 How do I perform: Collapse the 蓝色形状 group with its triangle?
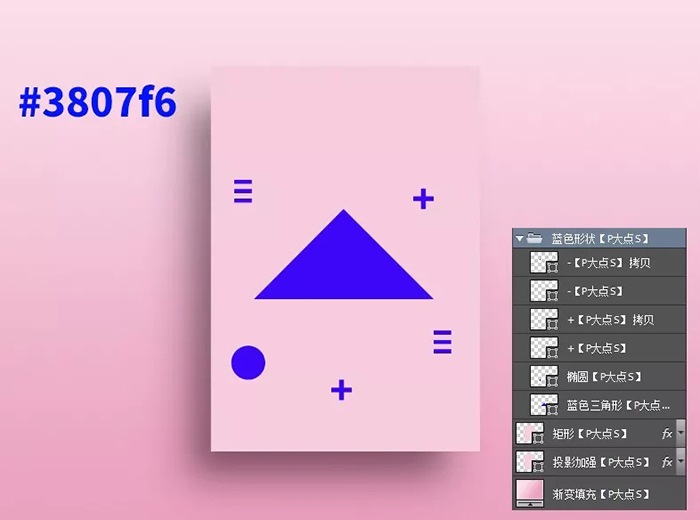pos(519,239)
